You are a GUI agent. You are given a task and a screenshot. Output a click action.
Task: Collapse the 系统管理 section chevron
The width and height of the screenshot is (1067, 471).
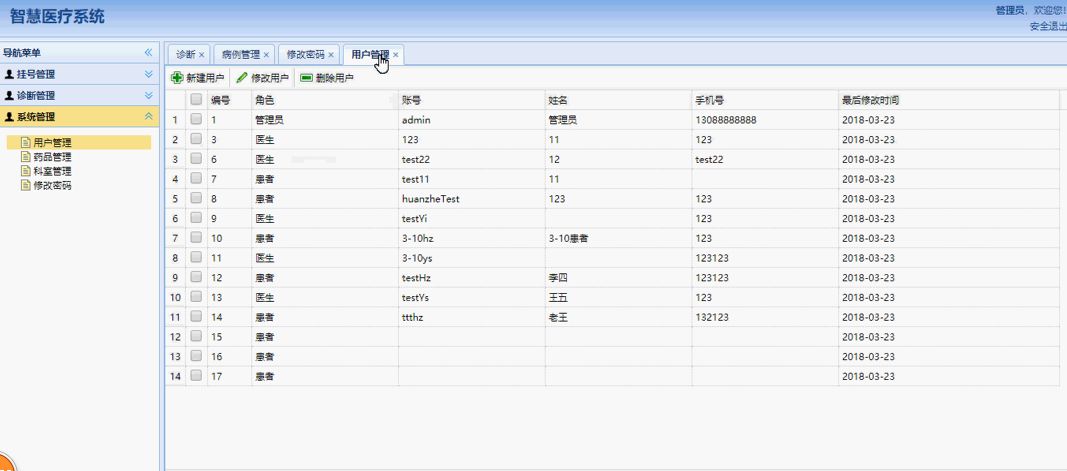click(148, 117)
